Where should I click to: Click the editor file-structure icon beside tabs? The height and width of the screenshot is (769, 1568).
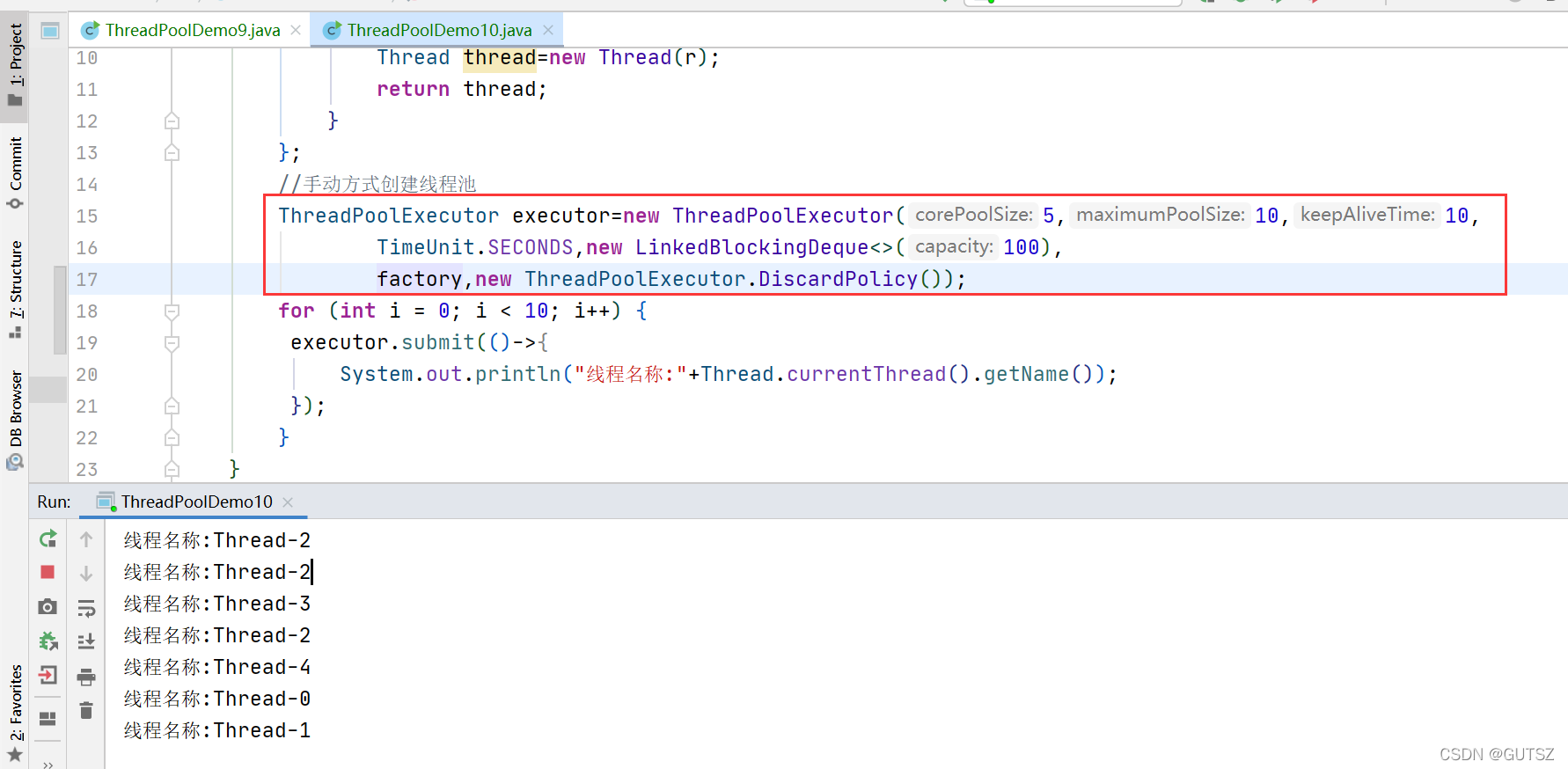point(50,31)
